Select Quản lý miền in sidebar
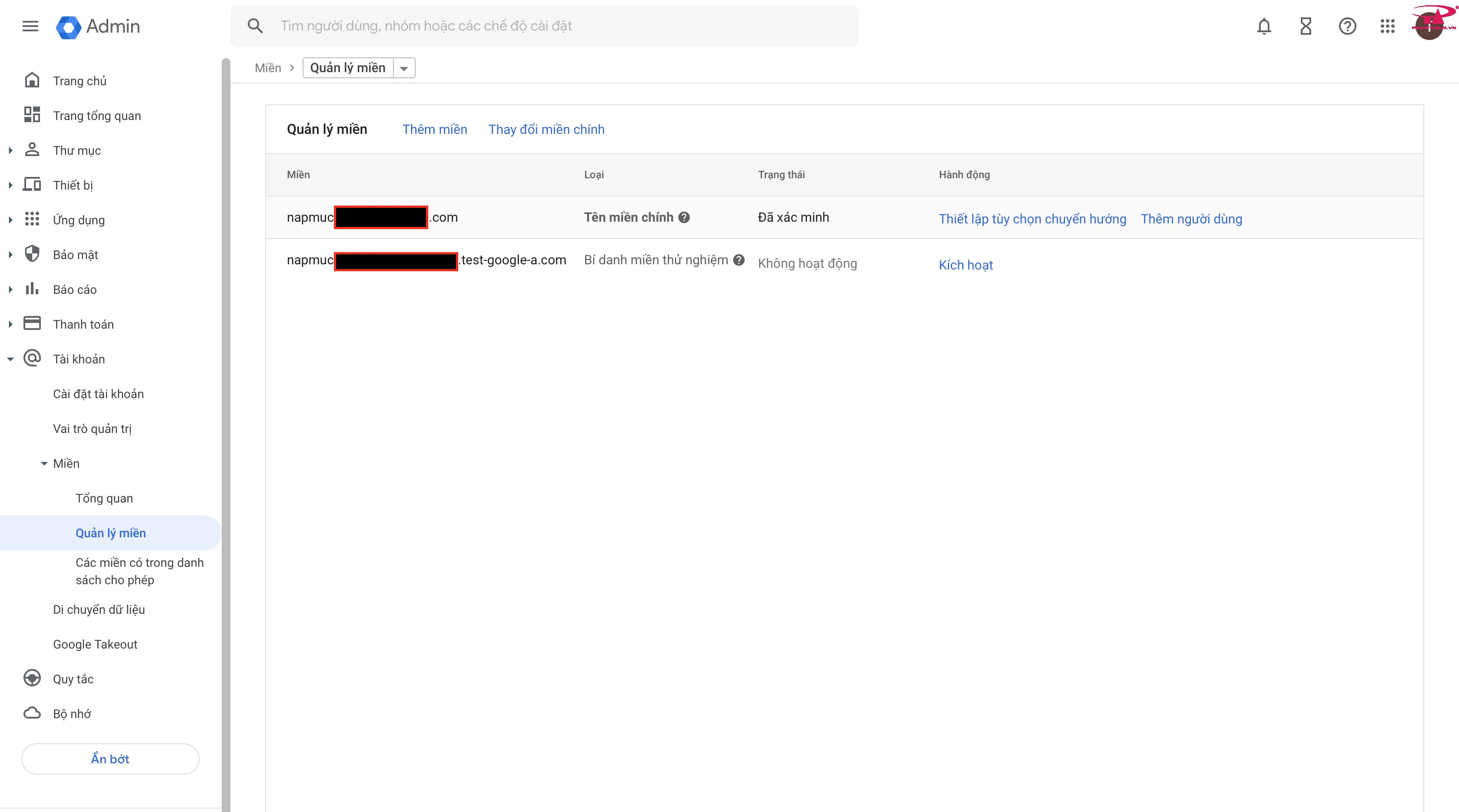Image resolution: width=1459 pixels, height=812 pixels. (x=110, y=533)
